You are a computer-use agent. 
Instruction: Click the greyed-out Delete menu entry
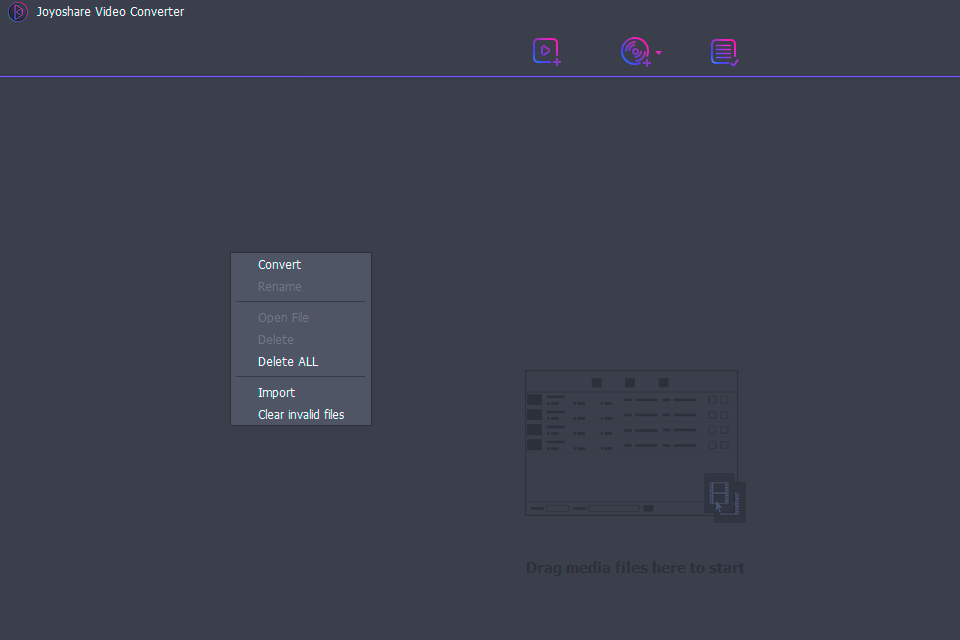point(275,340)
